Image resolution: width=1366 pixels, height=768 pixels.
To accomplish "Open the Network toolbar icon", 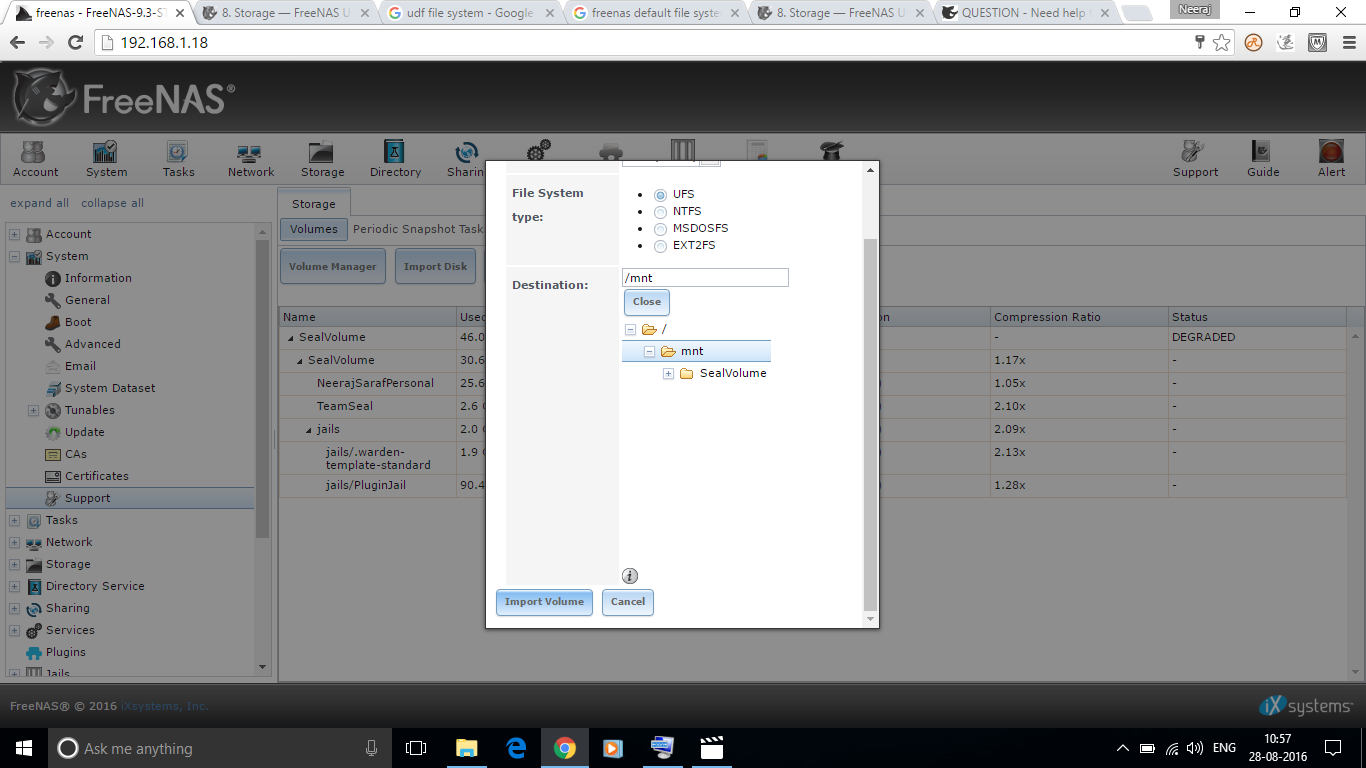I will point(250,158).
